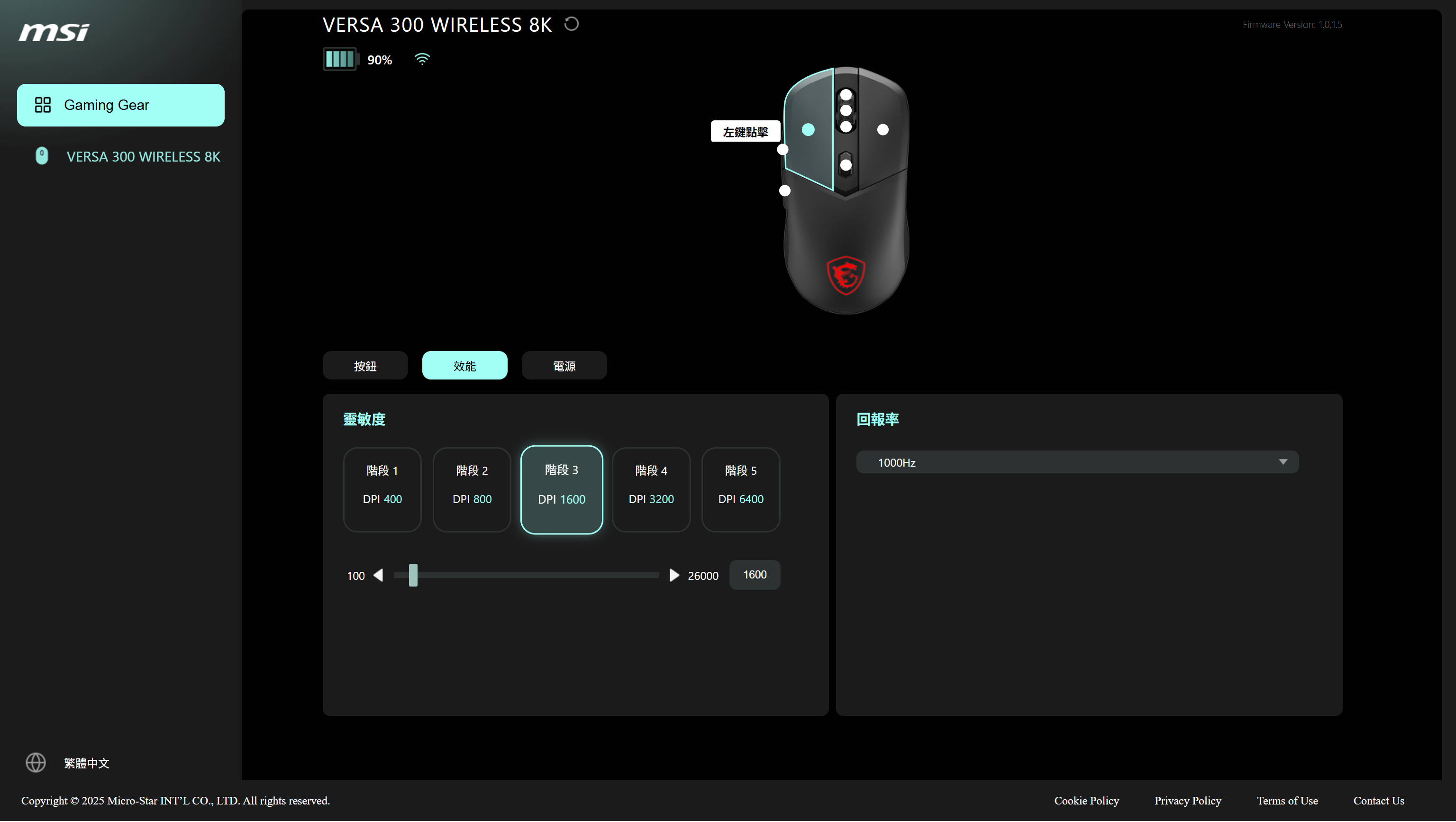Click the slider maximum value 26000
The image size is (1456, 822).
pos(702,576)
